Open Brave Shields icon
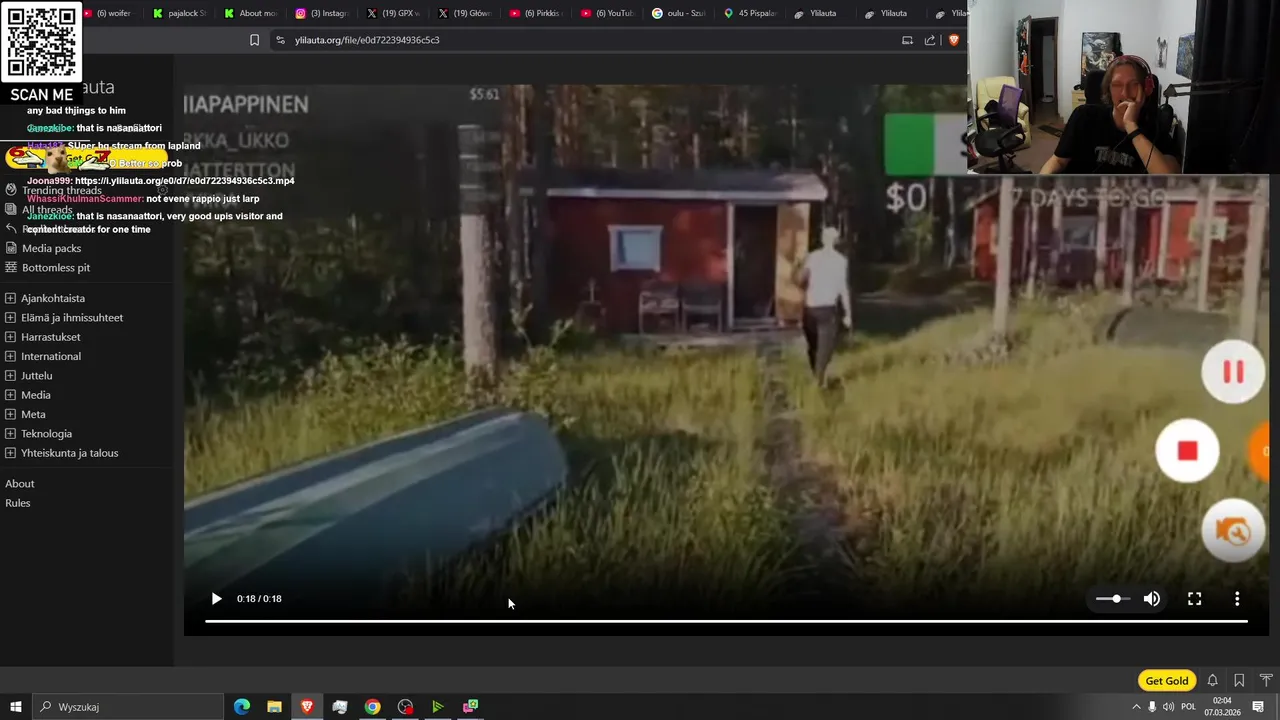 click(x=953, y=40)
